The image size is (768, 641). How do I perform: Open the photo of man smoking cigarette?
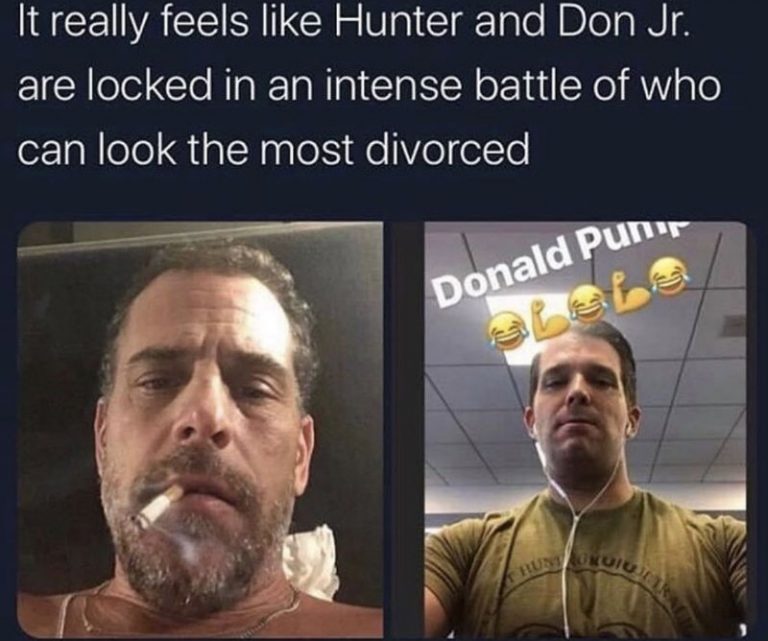[x=200, y=430]
